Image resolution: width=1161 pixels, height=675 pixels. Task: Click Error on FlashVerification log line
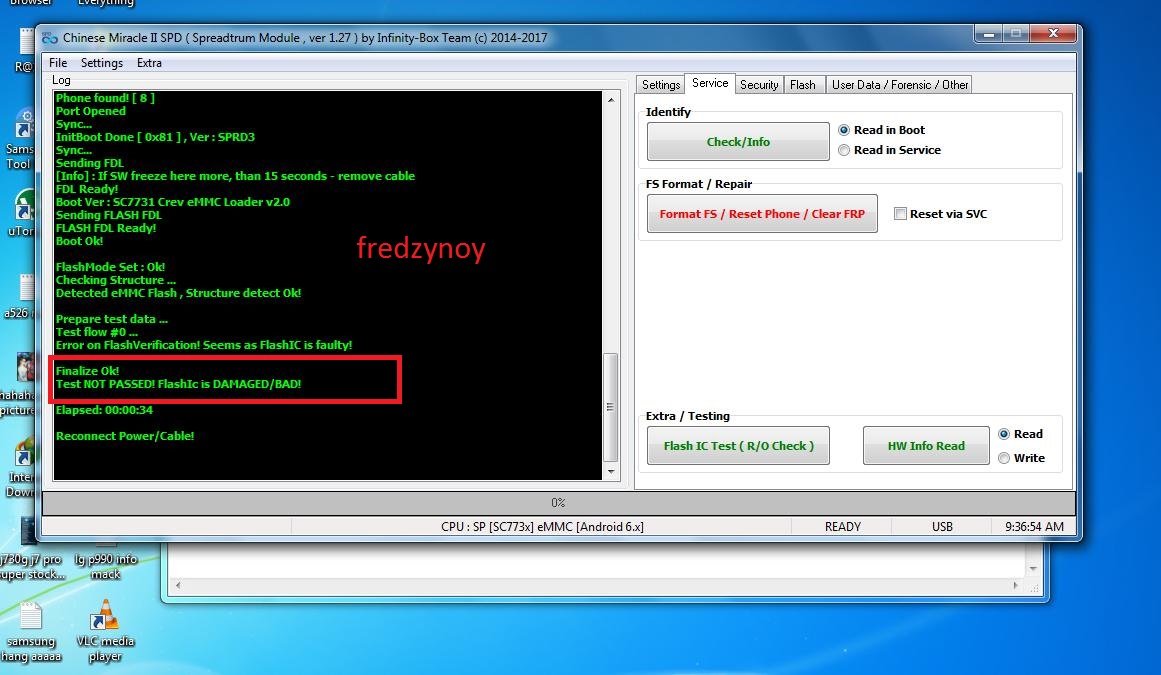point(204,345)
